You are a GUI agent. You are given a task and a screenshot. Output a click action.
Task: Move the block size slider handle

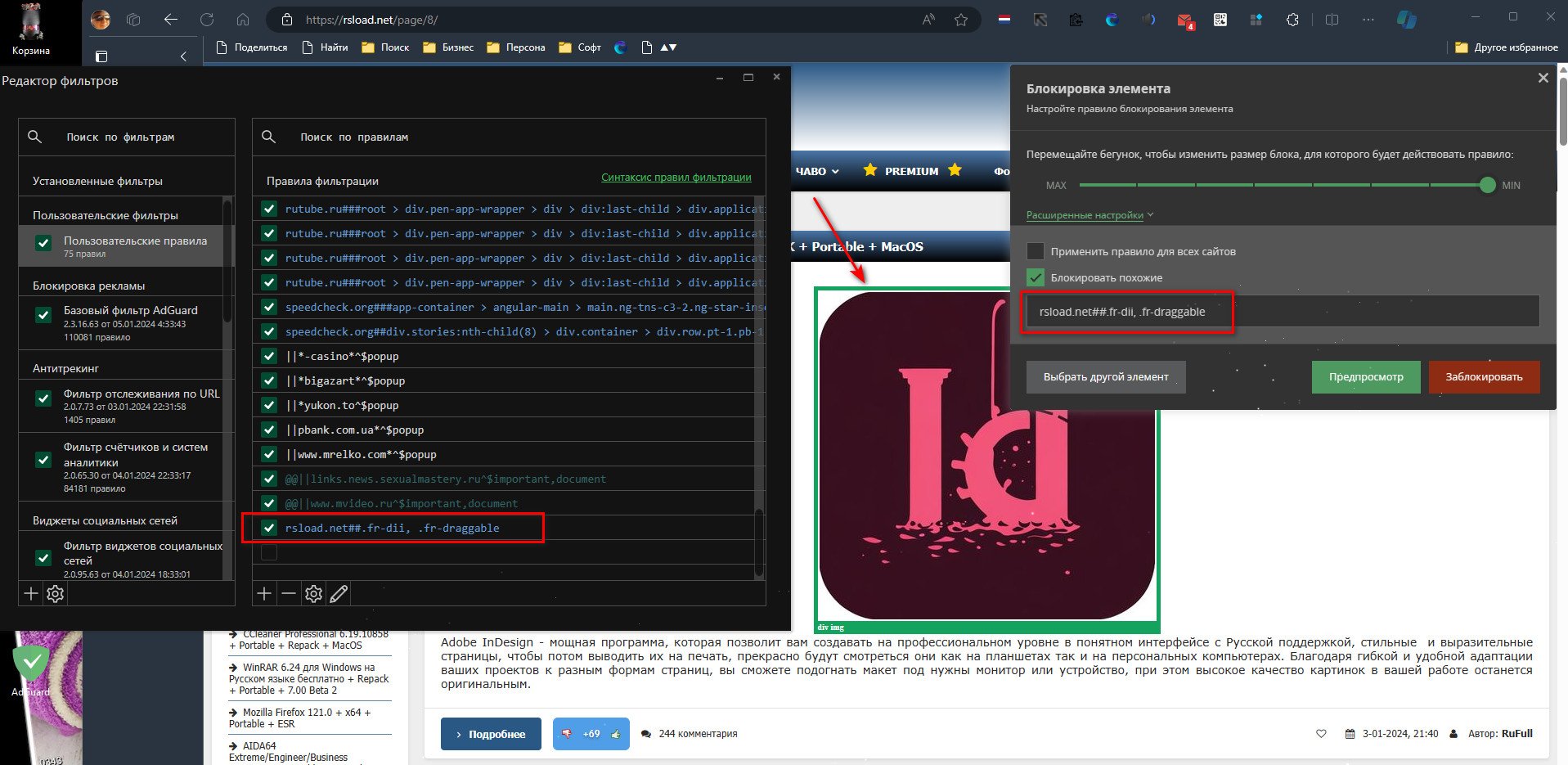pyautogui.click(x=1487, y=185)
